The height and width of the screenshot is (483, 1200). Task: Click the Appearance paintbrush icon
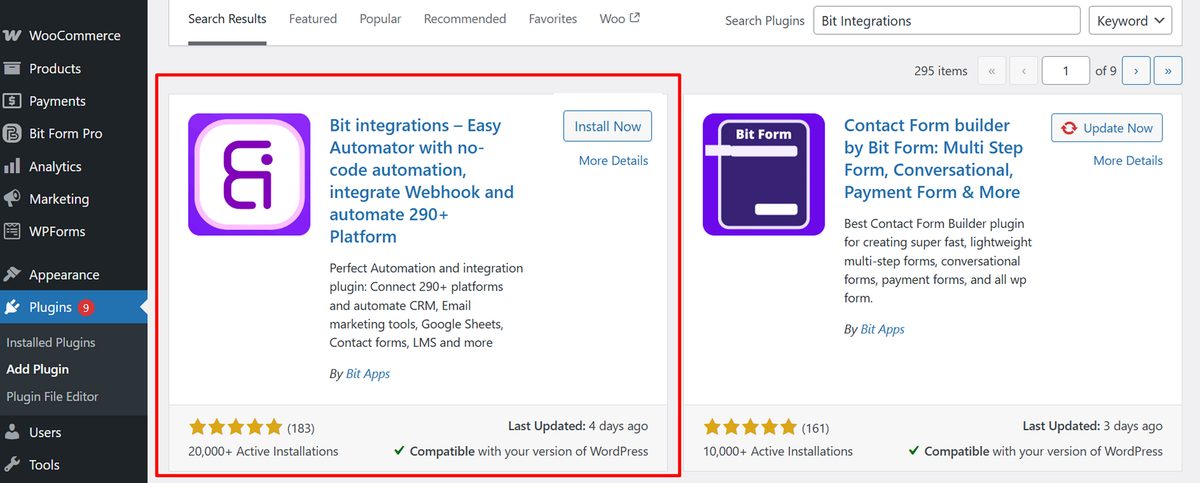point(12,274)
